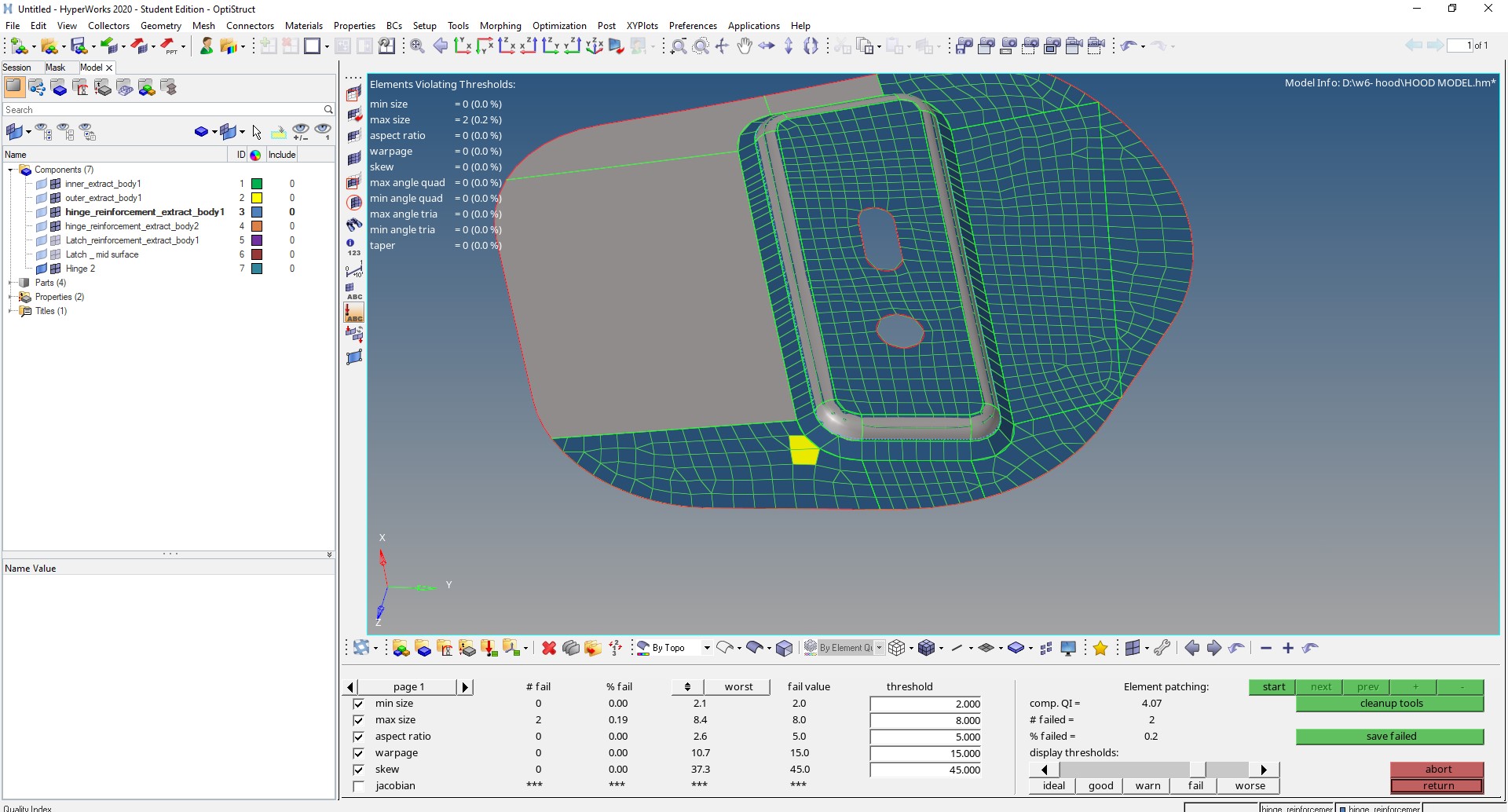The width and height of the screenshot is (1508, 812).
Task: Switch to the Mask tab
Action: click(55, 68)
